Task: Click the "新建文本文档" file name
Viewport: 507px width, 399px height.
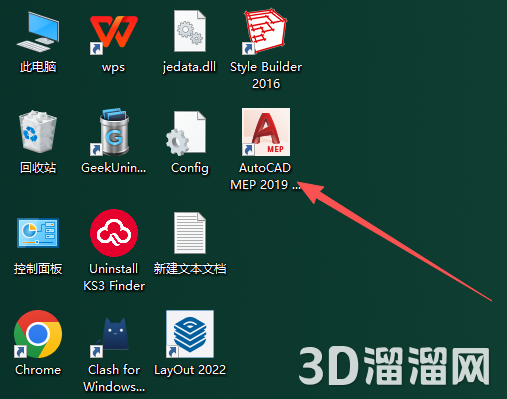Action: point(190,269)
